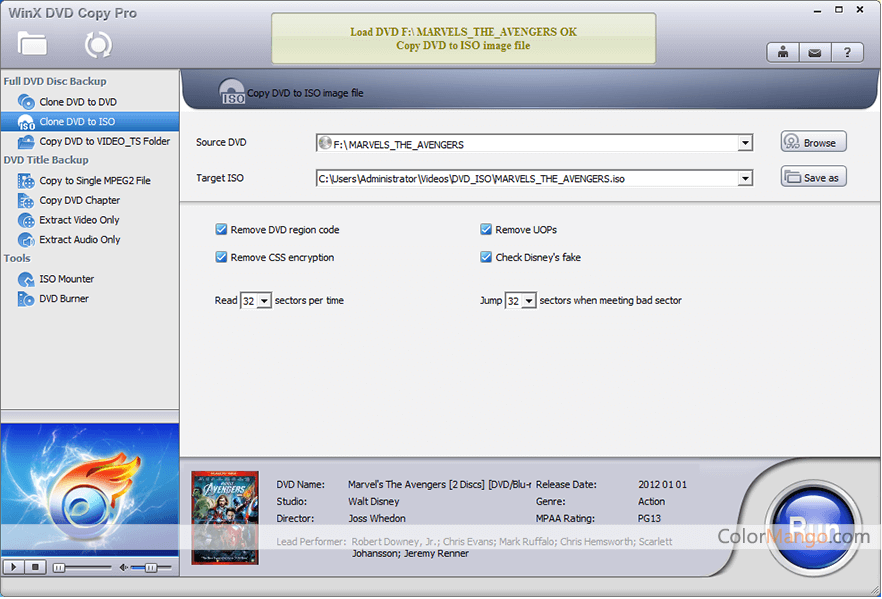
Task: Click the circular refresh icon in header
Action: [x=98, y=44]
